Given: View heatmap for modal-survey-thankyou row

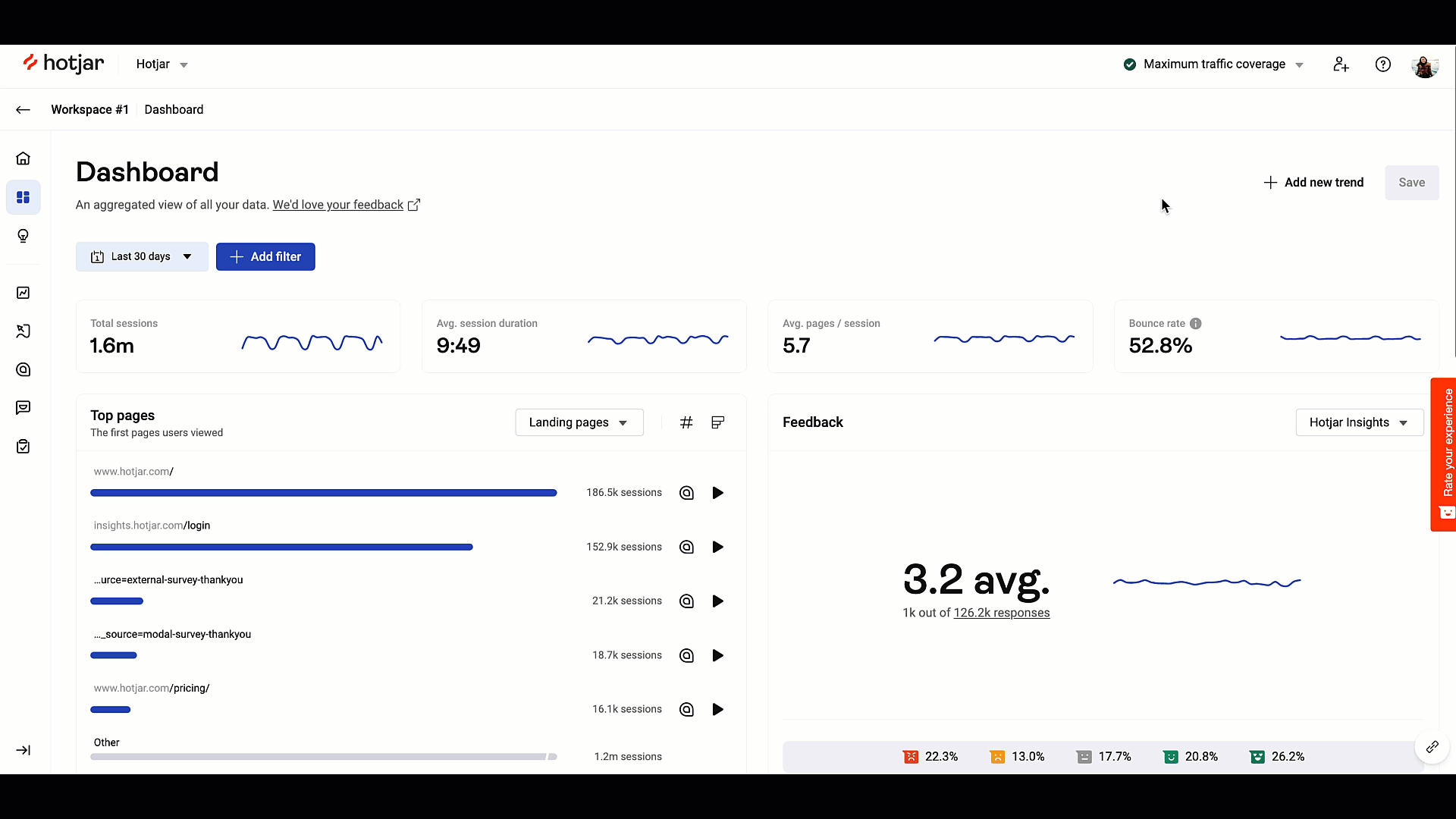Looking at the screenshot, I should pos(686,655).
